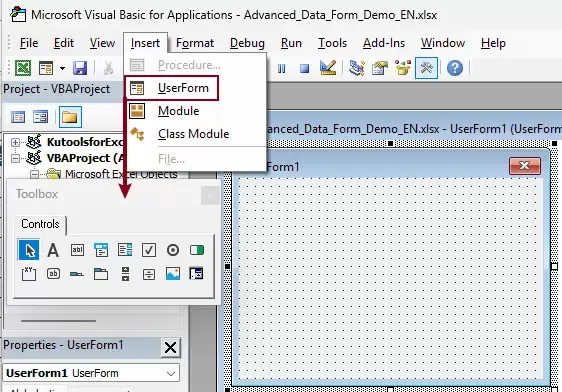Click the red close button on UserForm1
562x392 pixels.
pos(525,166)
